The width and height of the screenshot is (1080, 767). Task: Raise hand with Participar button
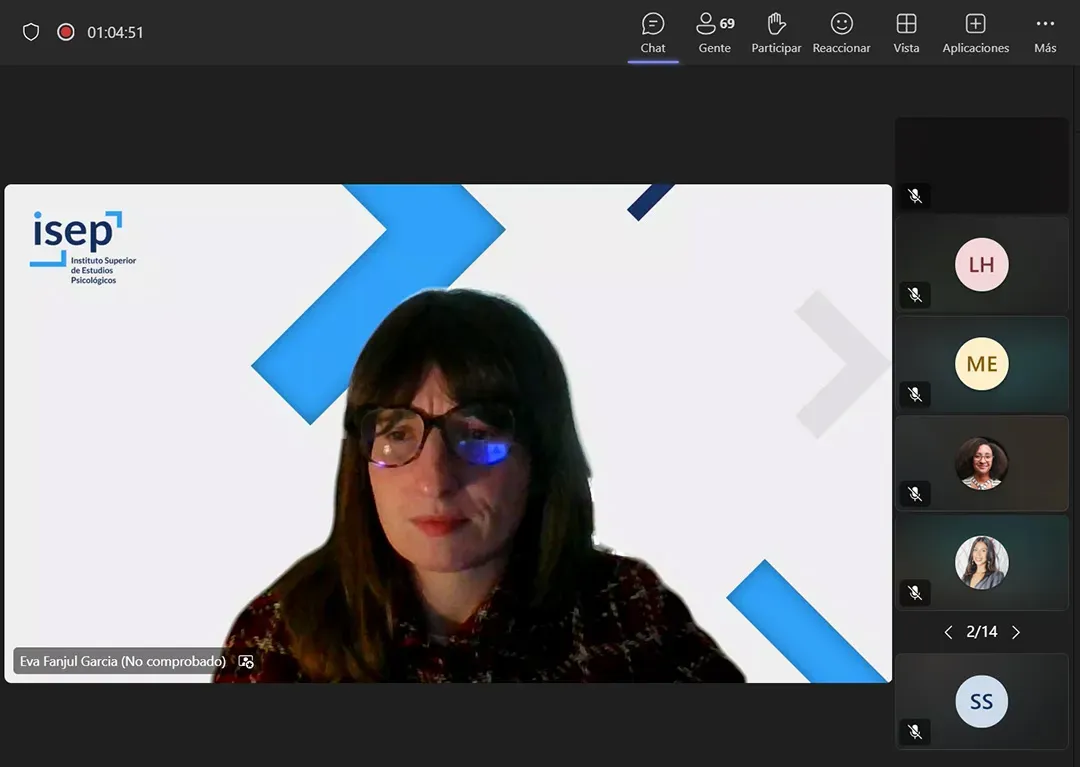pyautogui.click(x=776, y=33)
